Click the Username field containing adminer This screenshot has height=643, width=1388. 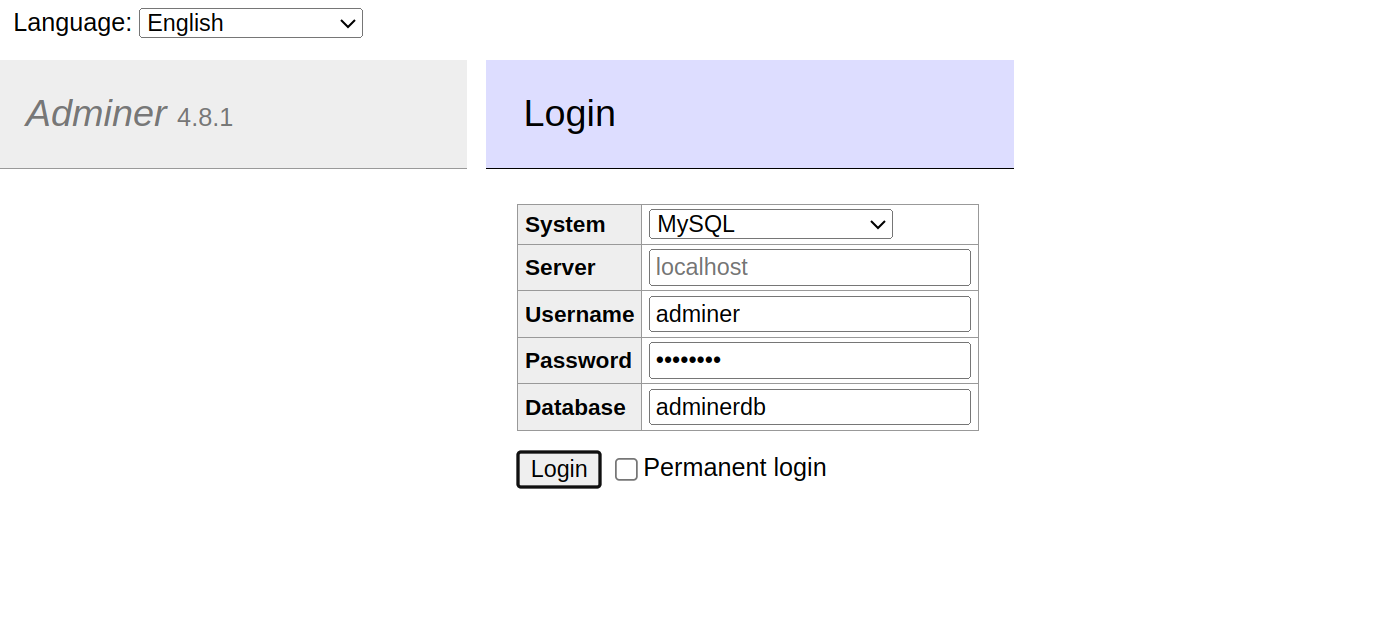(809, 314)
